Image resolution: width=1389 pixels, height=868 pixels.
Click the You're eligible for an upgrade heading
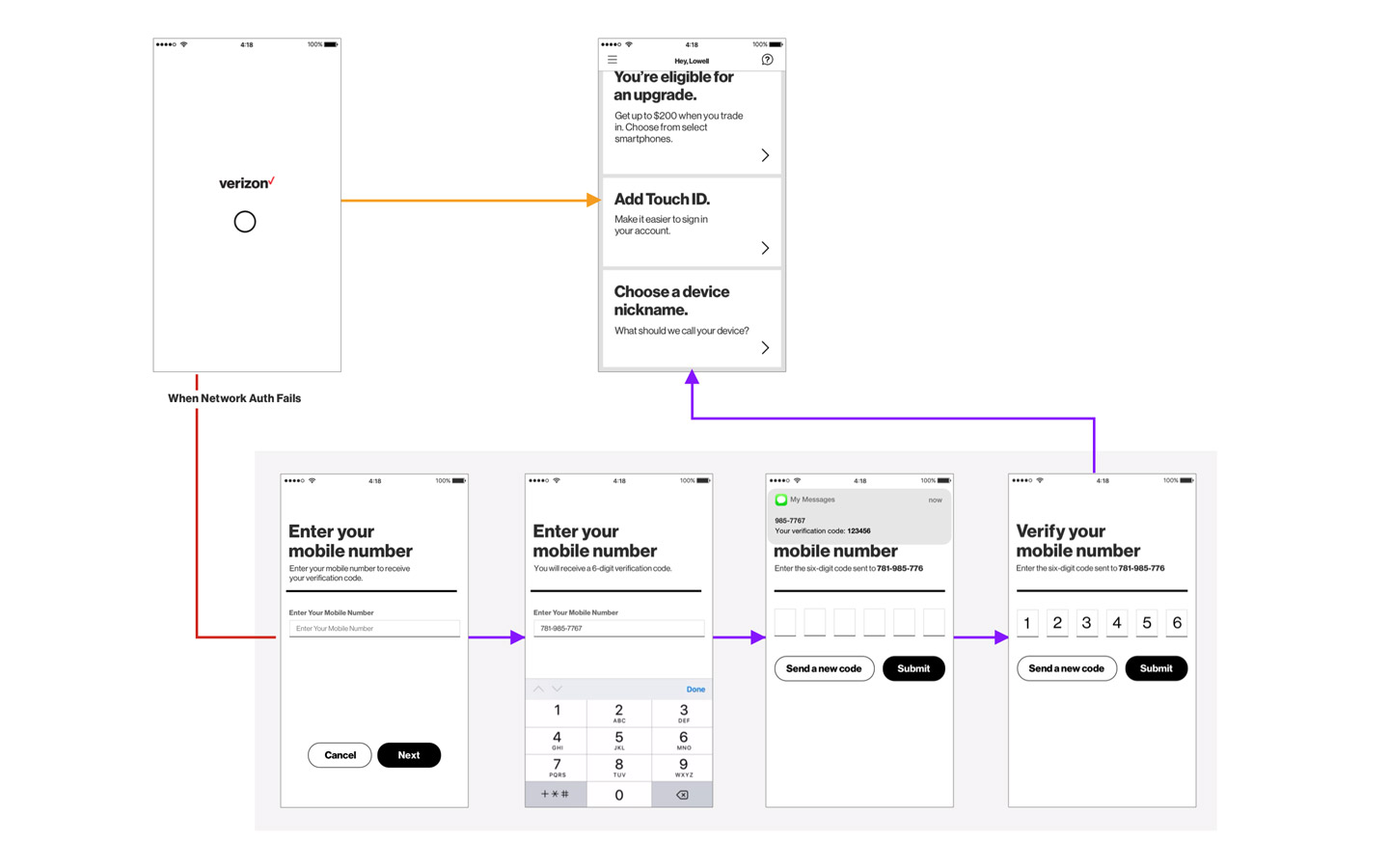tap(674, 86)
